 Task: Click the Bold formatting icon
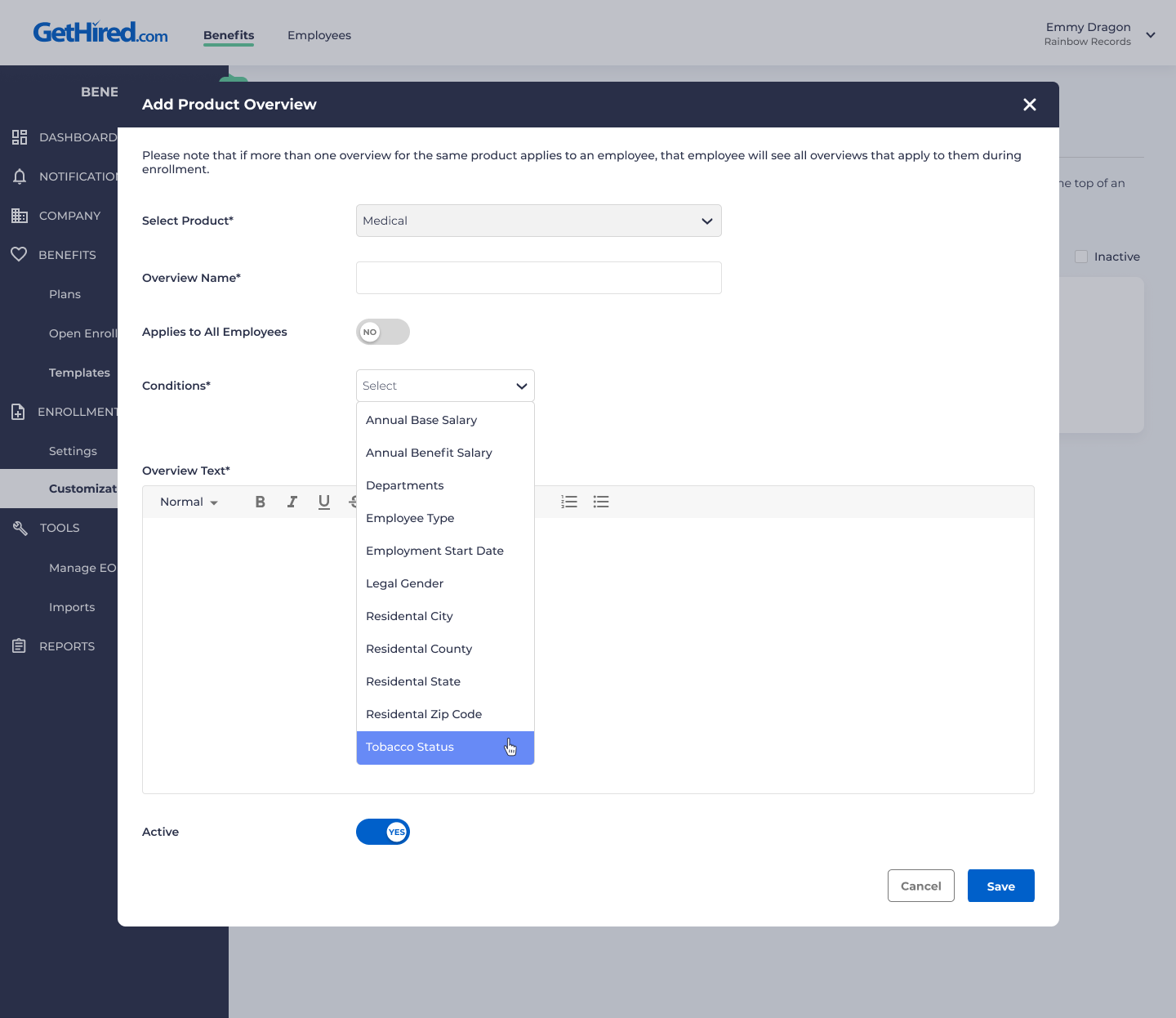point(260,502)
